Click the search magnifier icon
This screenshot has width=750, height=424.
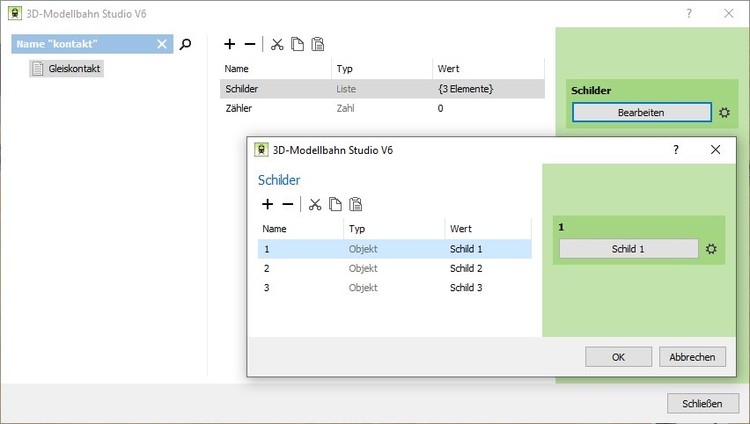pyautogui.click(x=185, y=45)
